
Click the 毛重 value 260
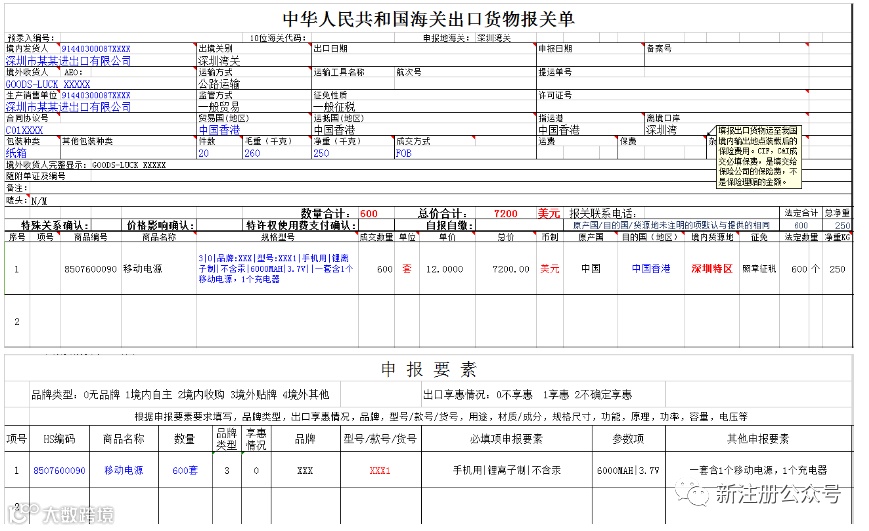point(252,154)
